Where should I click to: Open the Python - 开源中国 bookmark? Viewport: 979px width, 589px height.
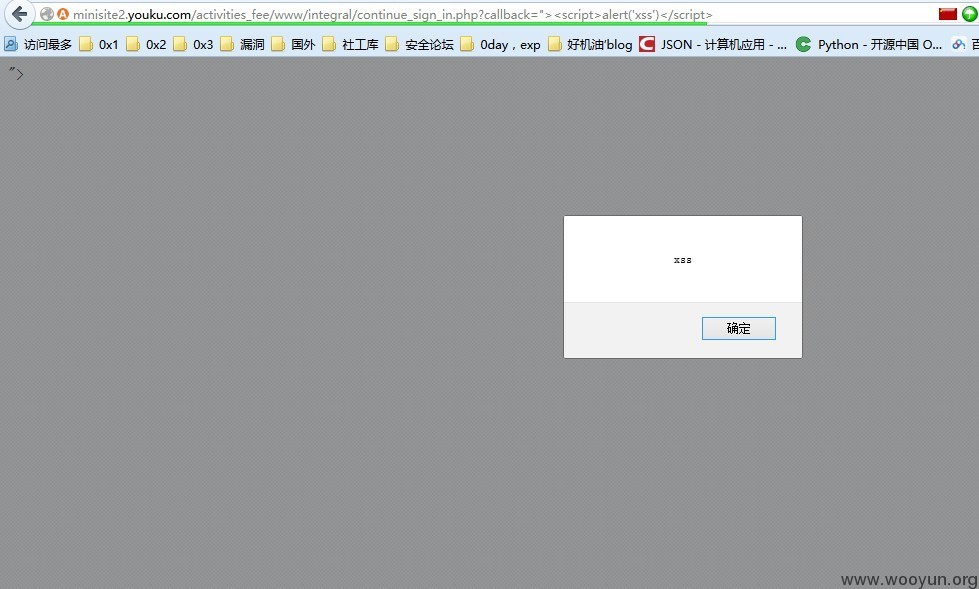click(x=869, y=44)
